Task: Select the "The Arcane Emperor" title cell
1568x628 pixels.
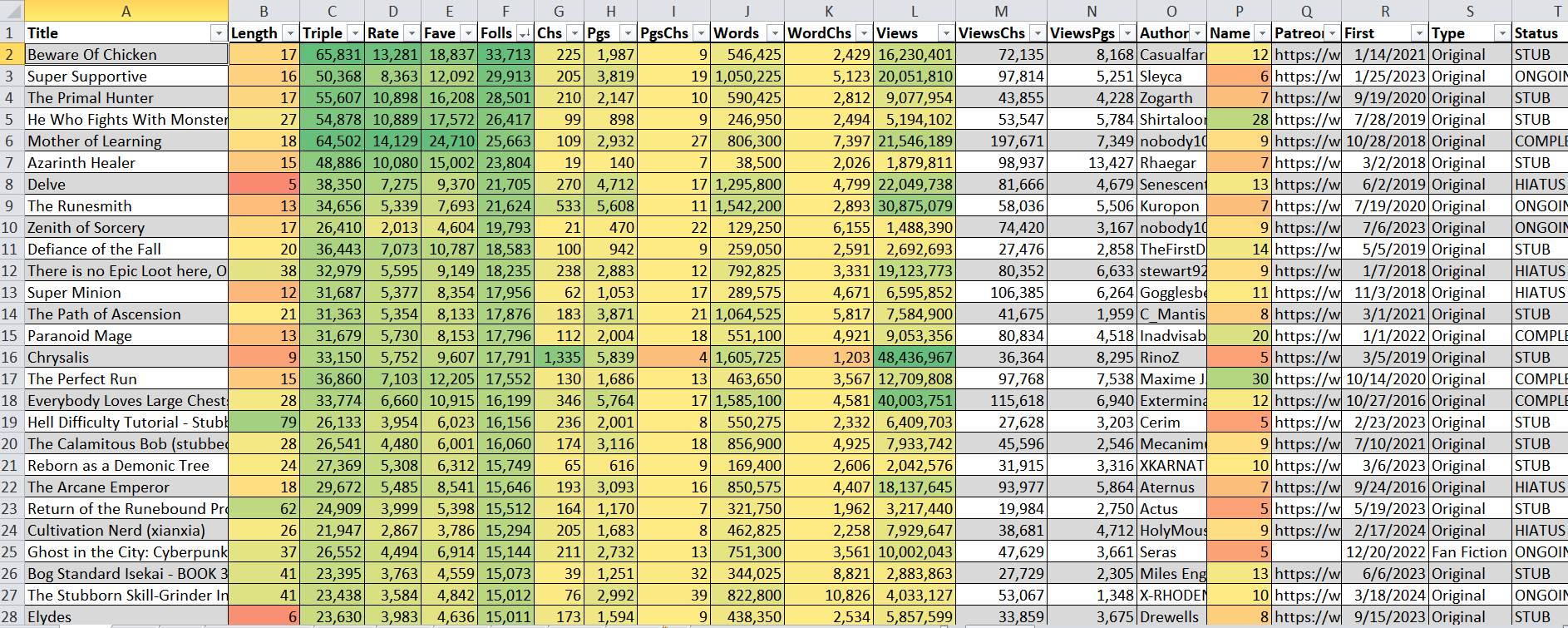Action: (x=126, y=487)
